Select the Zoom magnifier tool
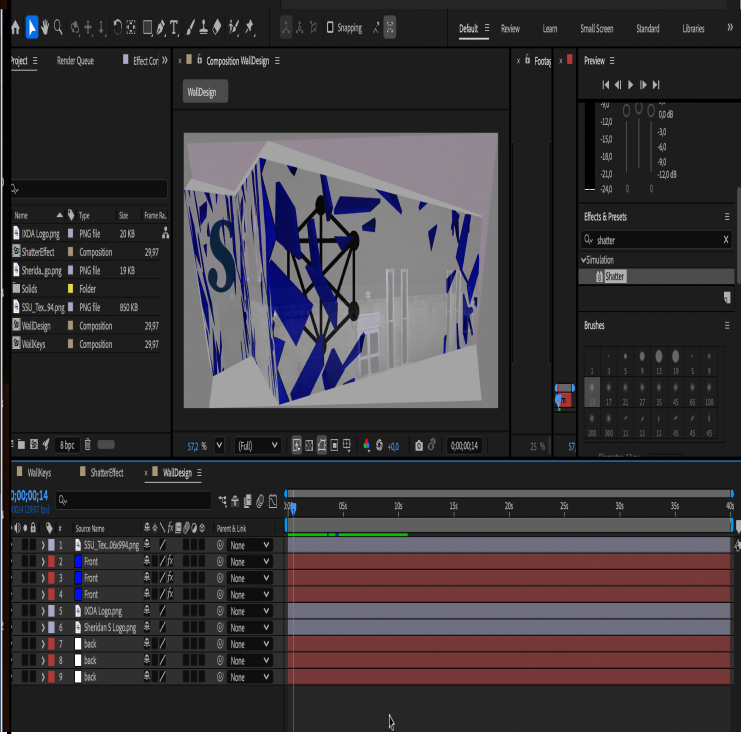 (x=58, y=27)
